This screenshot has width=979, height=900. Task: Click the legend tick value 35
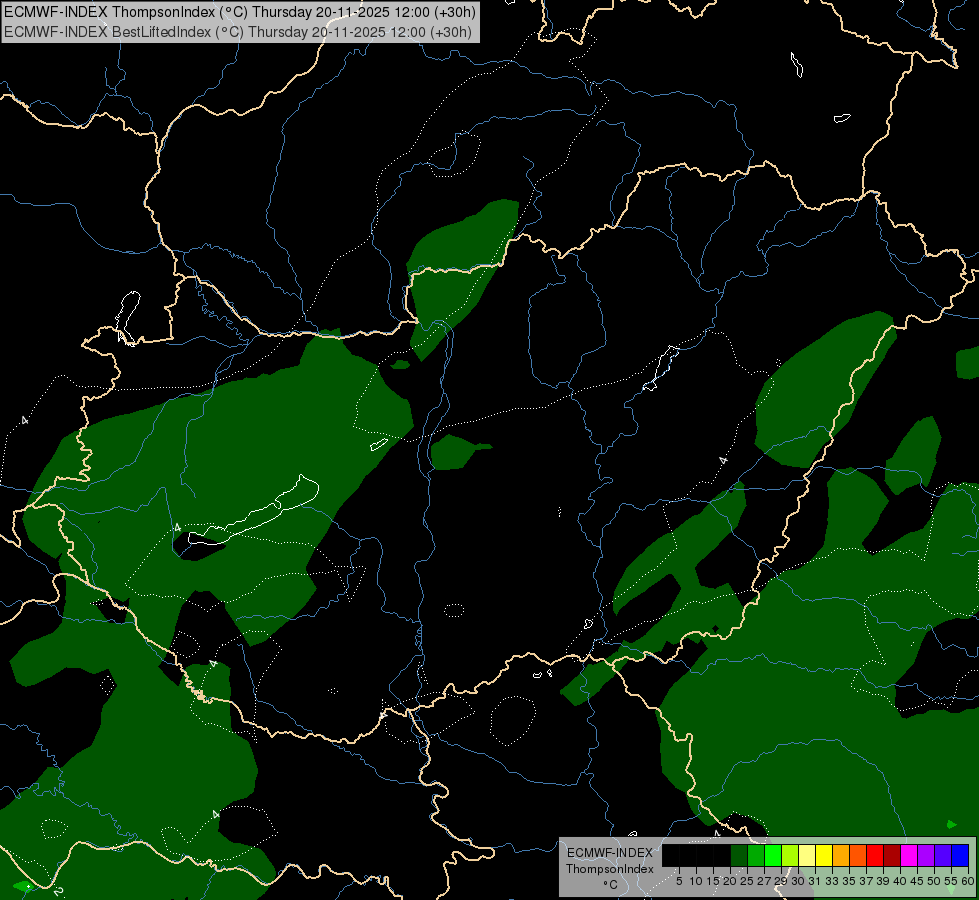pyautogui.click(x=849, y=881)
